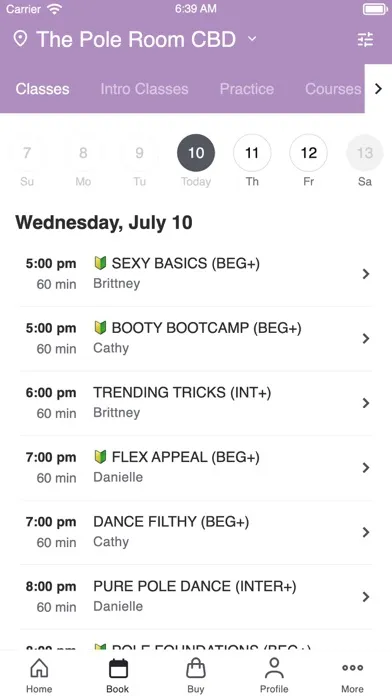Open the More menu icon

click(x=352, y=668)
